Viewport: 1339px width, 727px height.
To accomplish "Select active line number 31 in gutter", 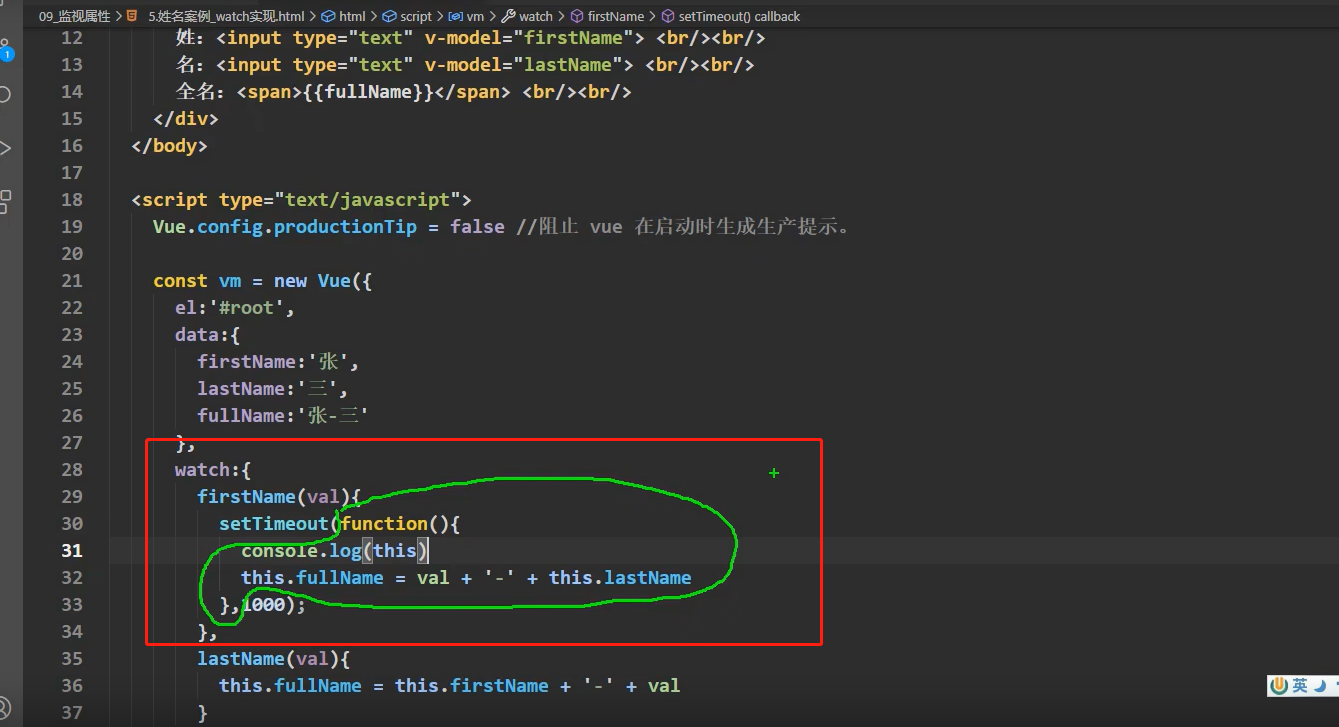I will pyautogui.click(x=72, y=551).
